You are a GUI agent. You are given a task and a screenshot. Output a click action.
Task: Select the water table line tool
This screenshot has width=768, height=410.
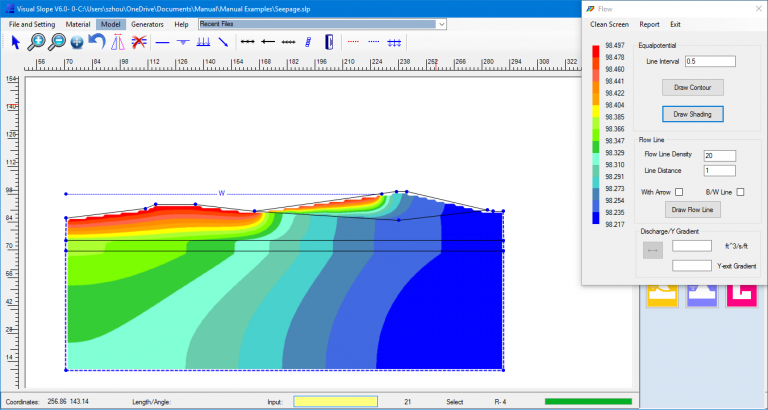tap(183, 42)
